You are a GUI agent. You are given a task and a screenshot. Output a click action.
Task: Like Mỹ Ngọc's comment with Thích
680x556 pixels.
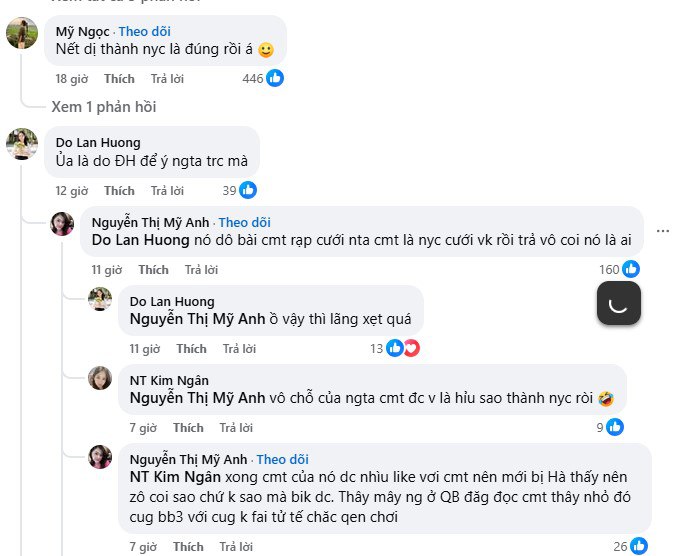[119, 78]
